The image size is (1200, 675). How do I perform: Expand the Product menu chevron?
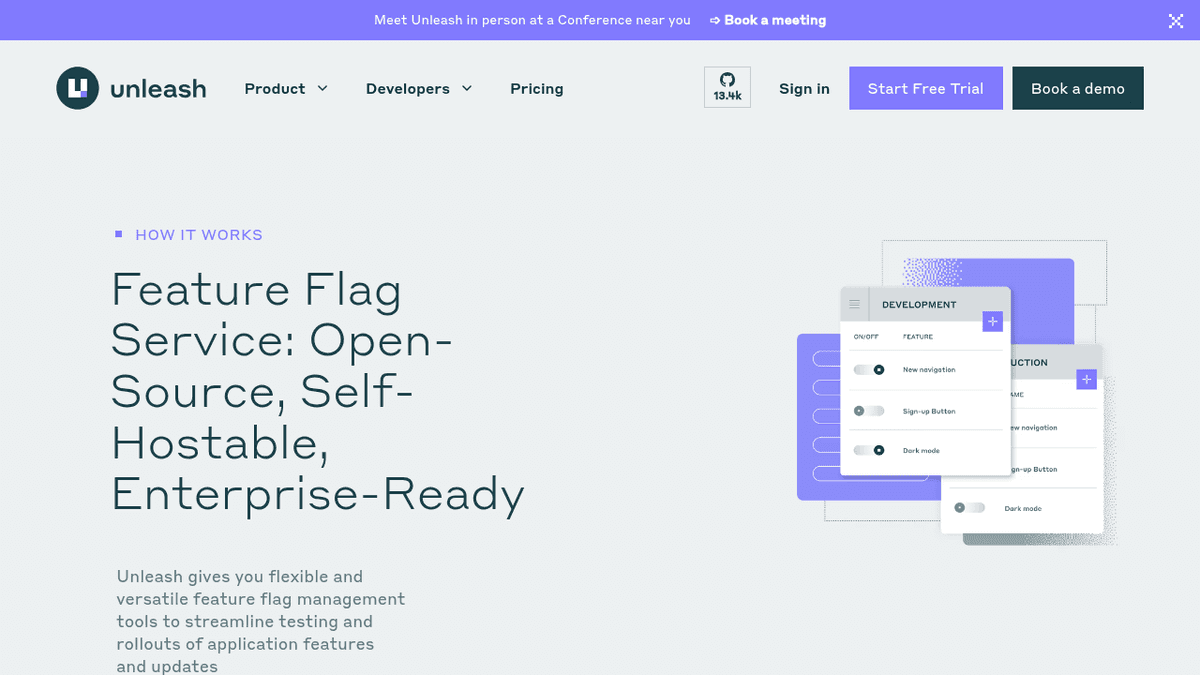point(323,88)
